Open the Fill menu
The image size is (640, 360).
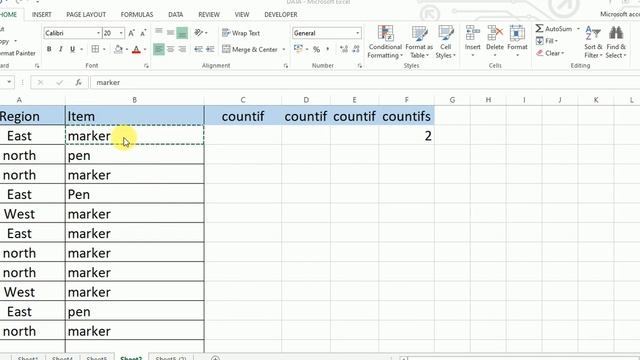pyautogui.click(x=547, y=41)
